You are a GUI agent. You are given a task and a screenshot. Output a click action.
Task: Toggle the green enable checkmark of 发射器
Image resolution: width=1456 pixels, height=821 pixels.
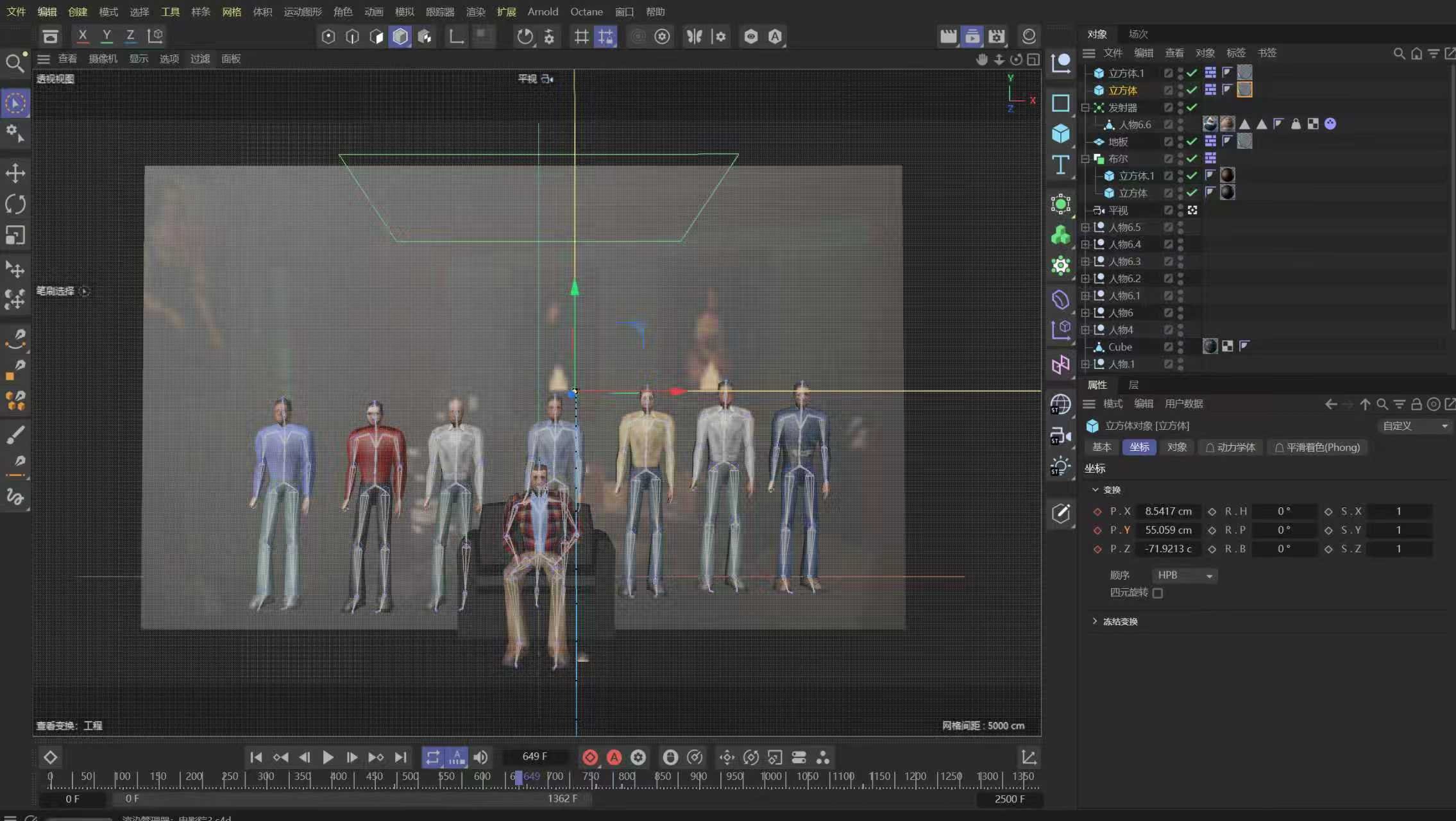1192,108
